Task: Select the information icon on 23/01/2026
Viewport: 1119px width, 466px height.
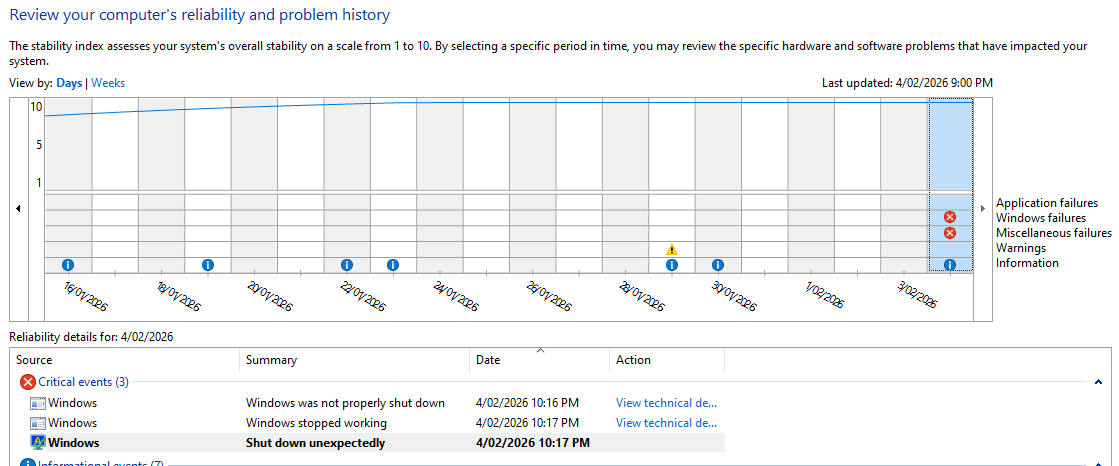Action: (393, 265)
